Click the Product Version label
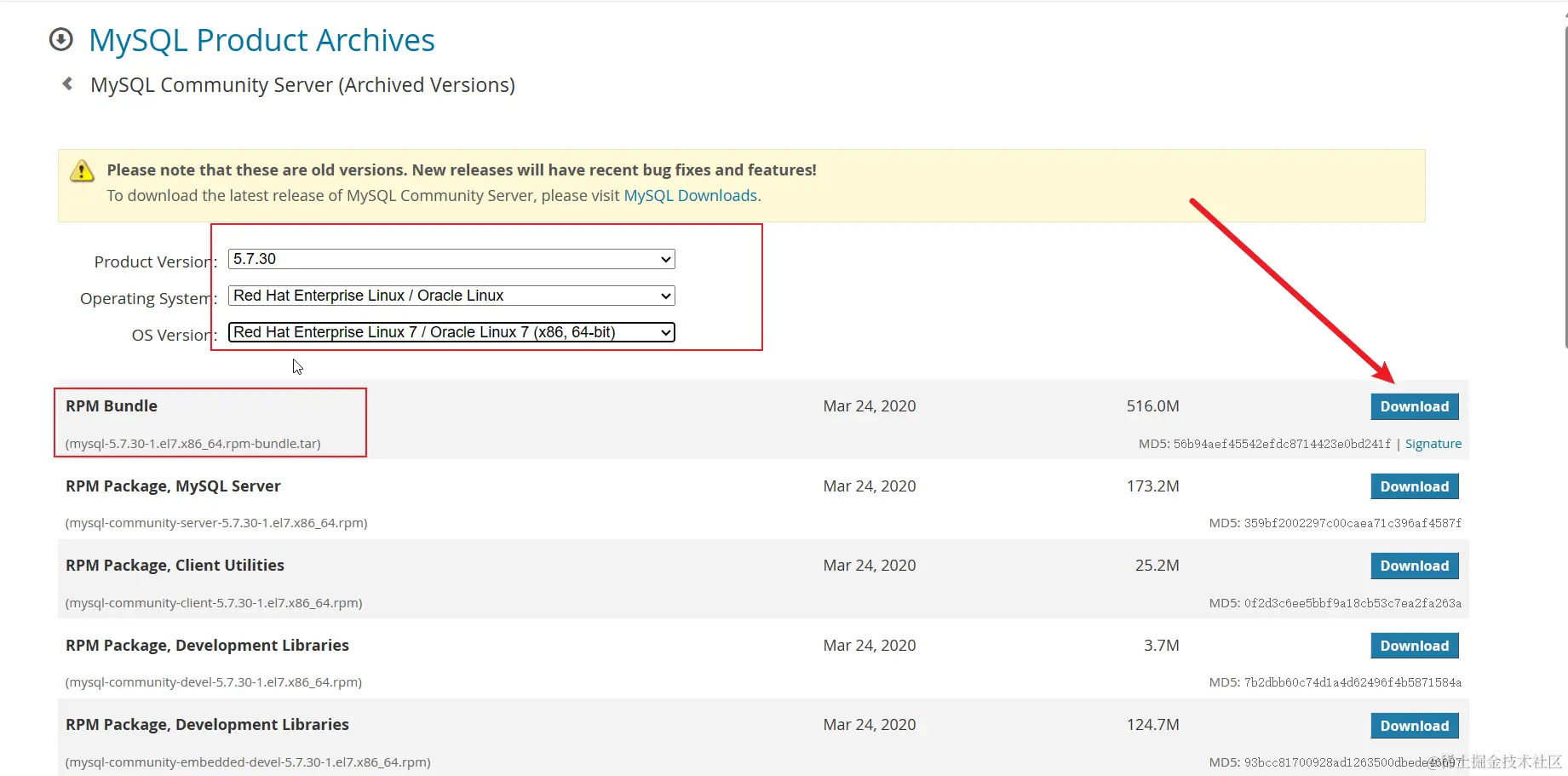 tap(156, 262)
